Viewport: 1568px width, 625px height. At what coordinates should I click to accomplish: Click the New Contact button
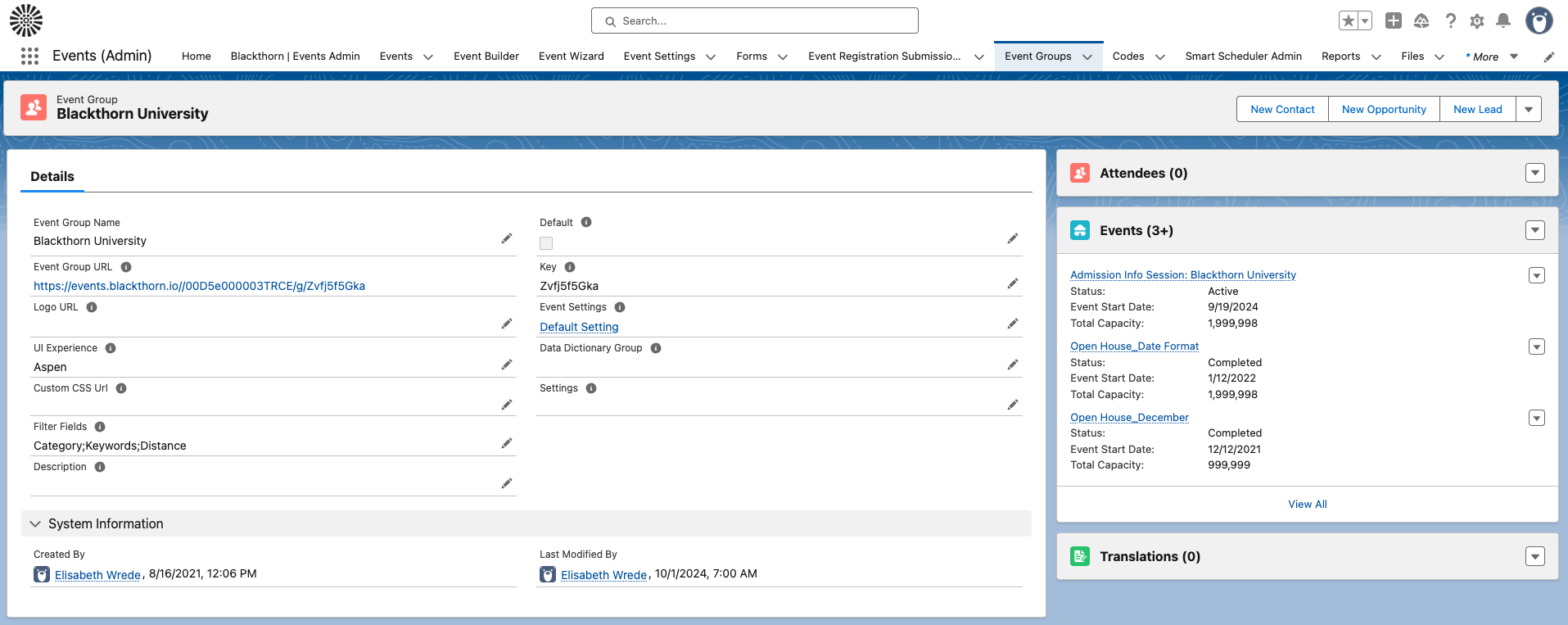pyautogui.click(x=1281, y=109)
